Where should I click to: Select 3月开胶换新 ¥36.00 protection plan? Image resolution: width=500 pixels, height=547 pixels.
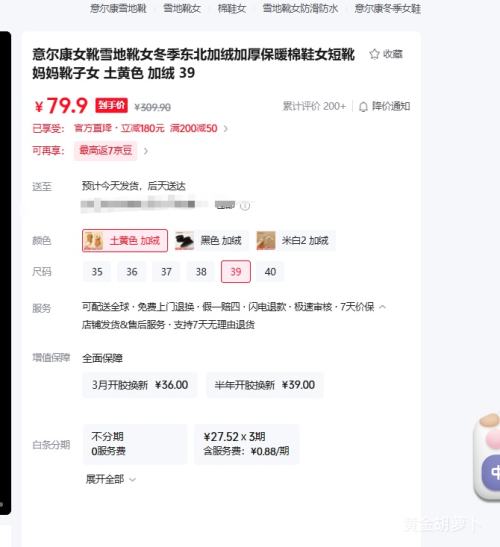[140, 385]
